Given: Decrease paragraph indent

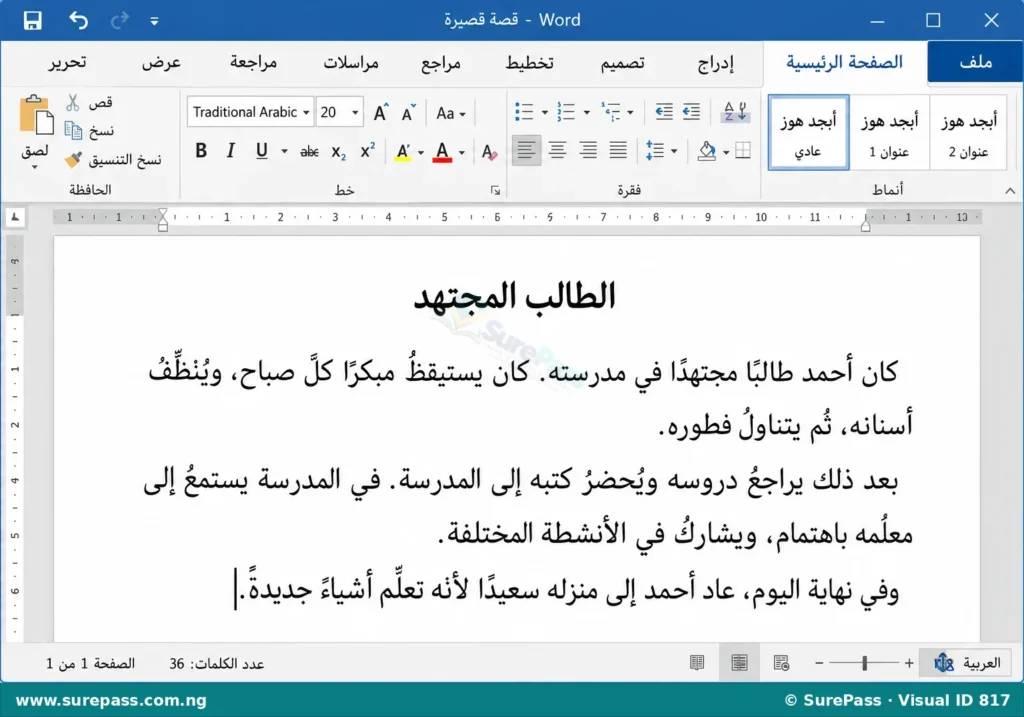Looking at the screenshot, I should (664, 112).
